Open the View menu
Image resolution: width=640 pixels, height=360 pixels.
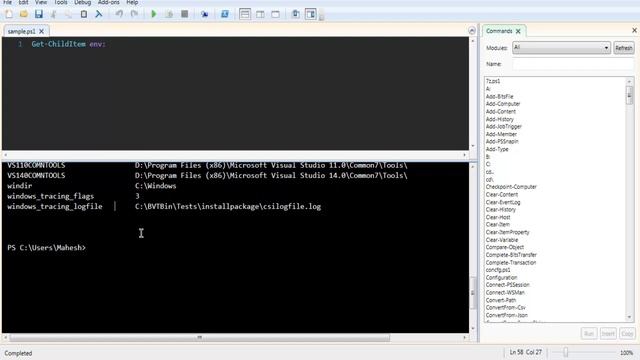click(41, 2)
